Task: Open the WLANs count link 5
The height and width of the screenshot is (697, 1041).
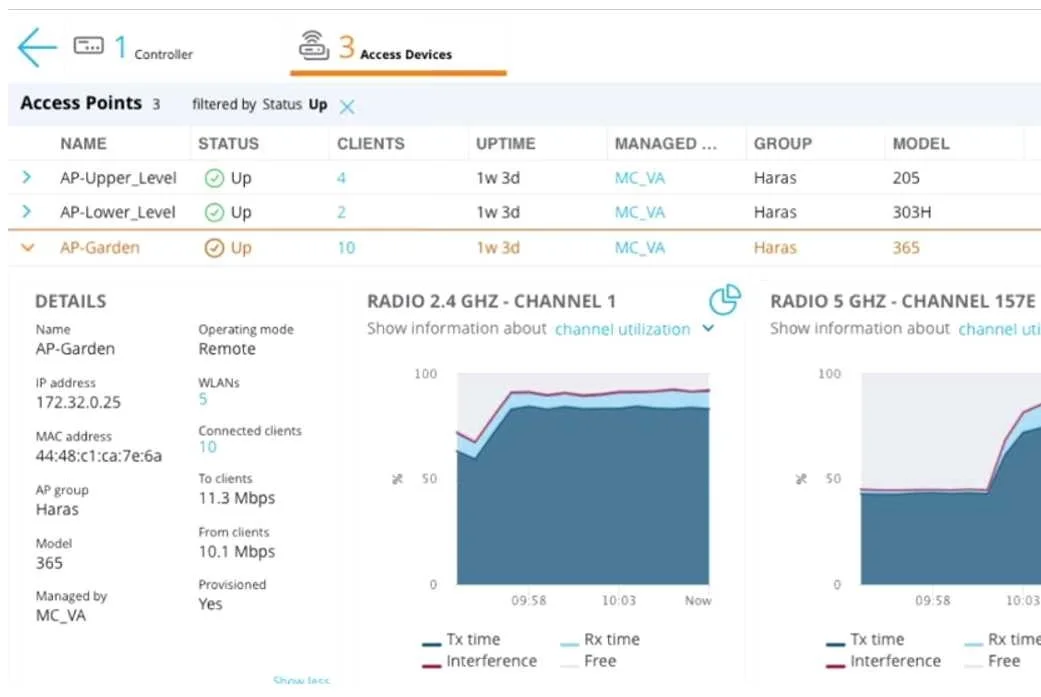Action: pos(203,399)
